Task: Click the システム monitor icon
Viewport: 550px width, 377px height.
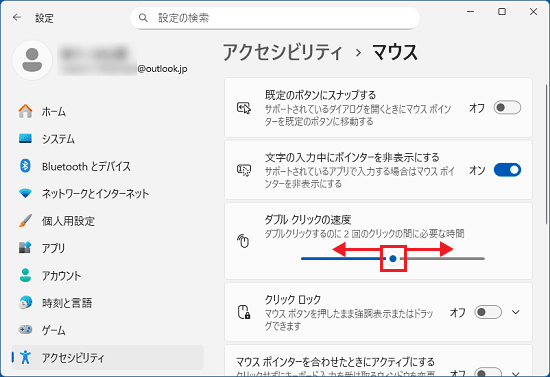Action: (25, 139)
